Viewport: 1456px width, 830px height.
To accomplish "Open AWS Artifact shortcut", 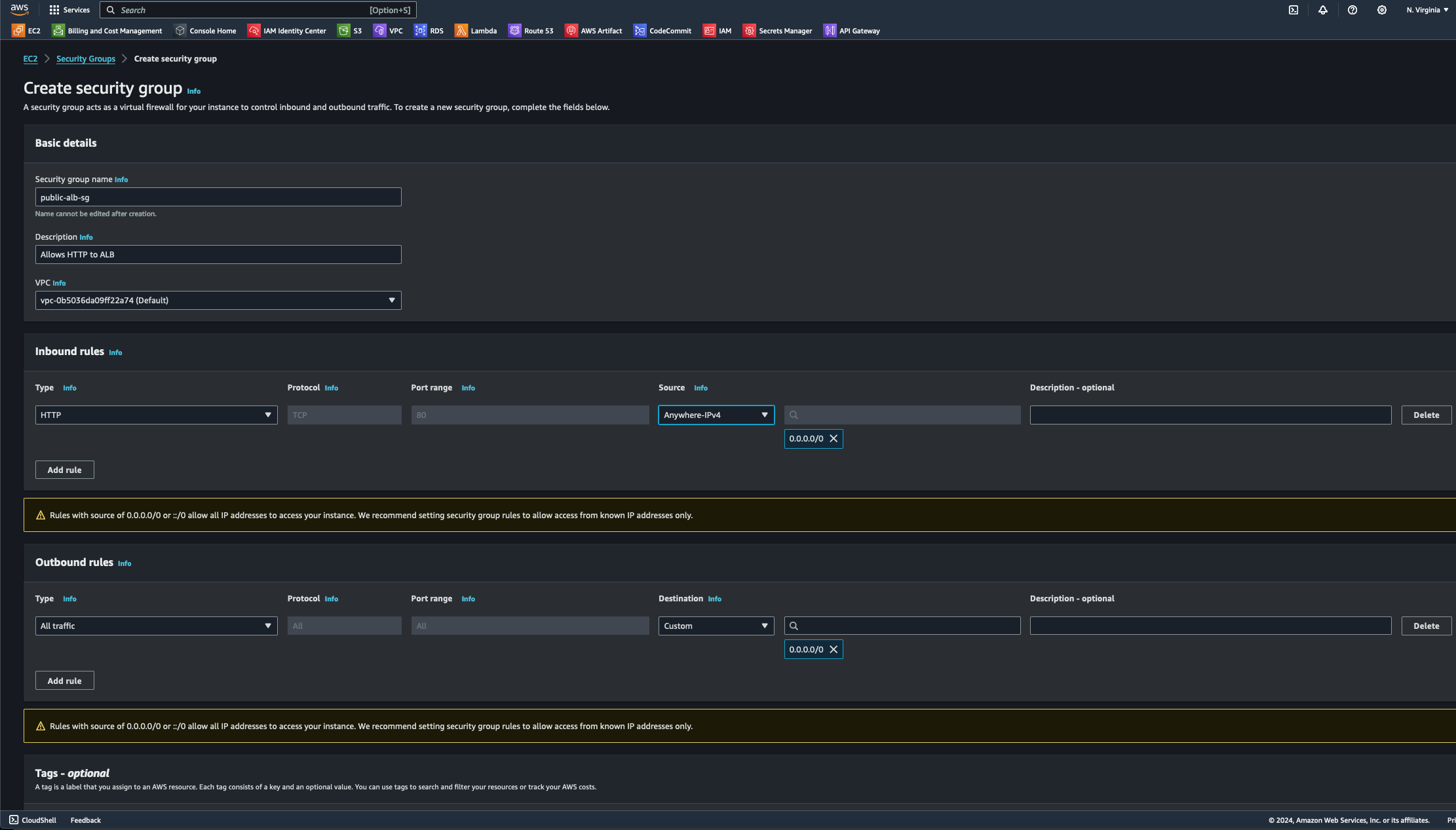I will [x=594, y=31].
